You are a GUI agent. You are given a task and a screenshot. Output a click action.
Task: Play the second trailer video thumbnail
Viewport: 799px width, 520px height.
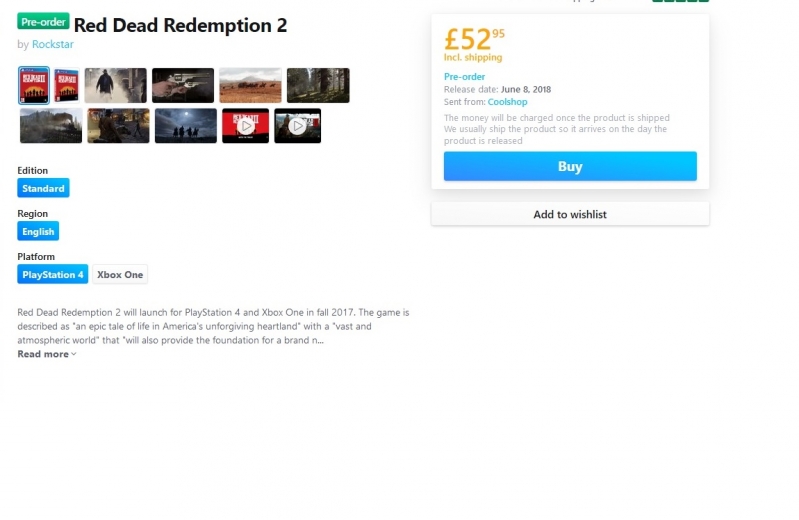pos(298,125)
